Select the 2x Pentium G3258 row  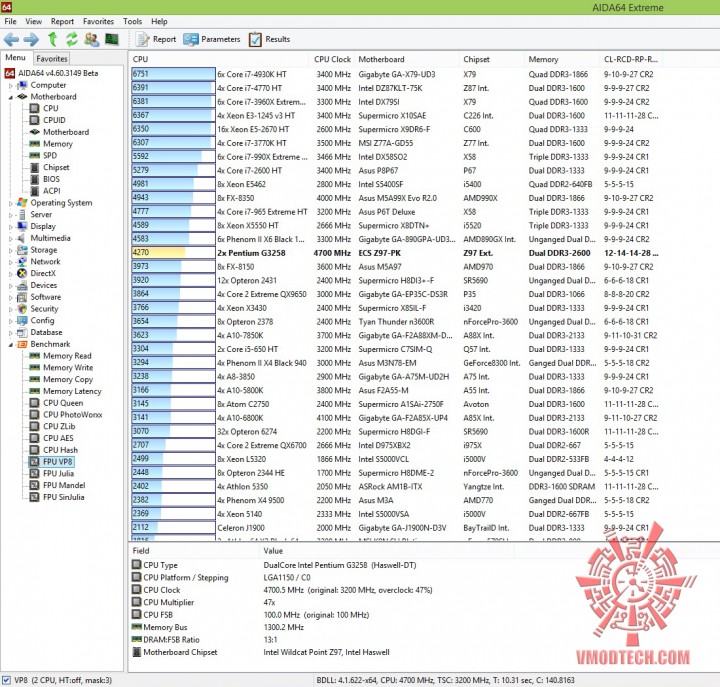click(x=395, y=253)
